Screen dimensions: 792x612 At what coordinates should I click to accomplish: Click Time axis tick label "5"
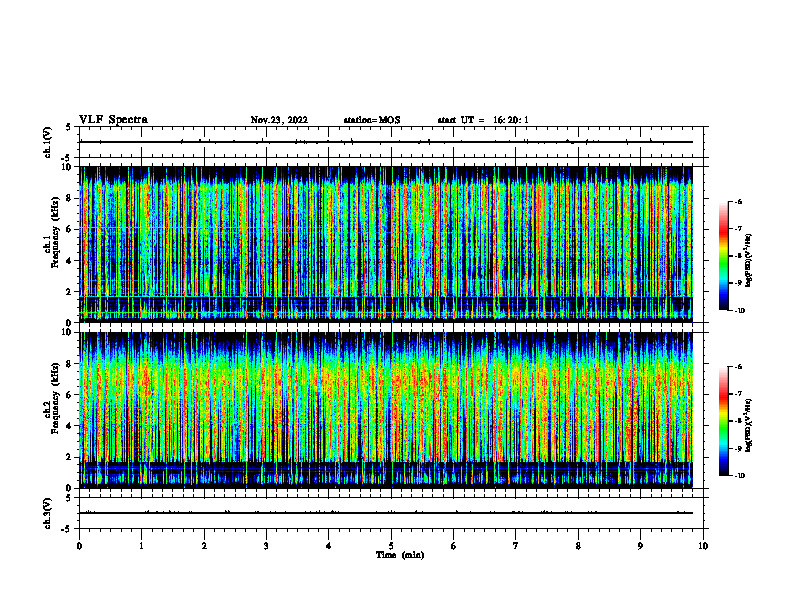tap(391, 546)
